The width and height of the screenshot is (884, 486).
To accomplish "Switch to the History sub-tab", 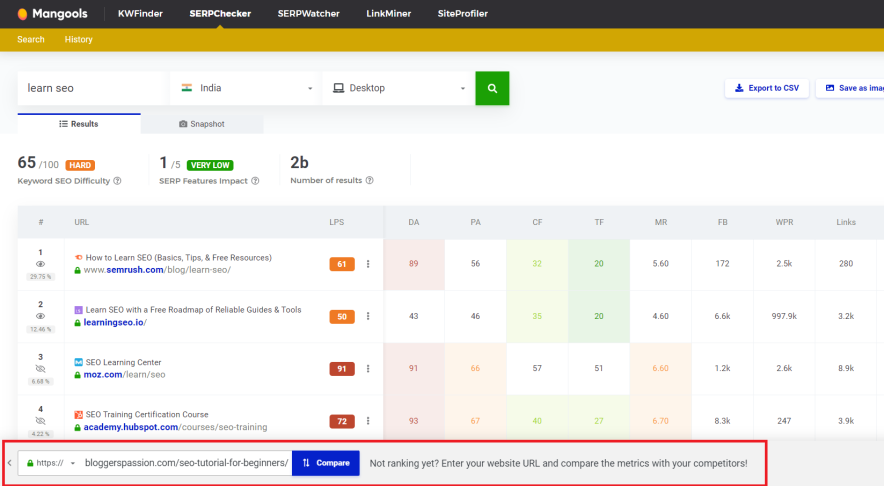I will 78,39.
